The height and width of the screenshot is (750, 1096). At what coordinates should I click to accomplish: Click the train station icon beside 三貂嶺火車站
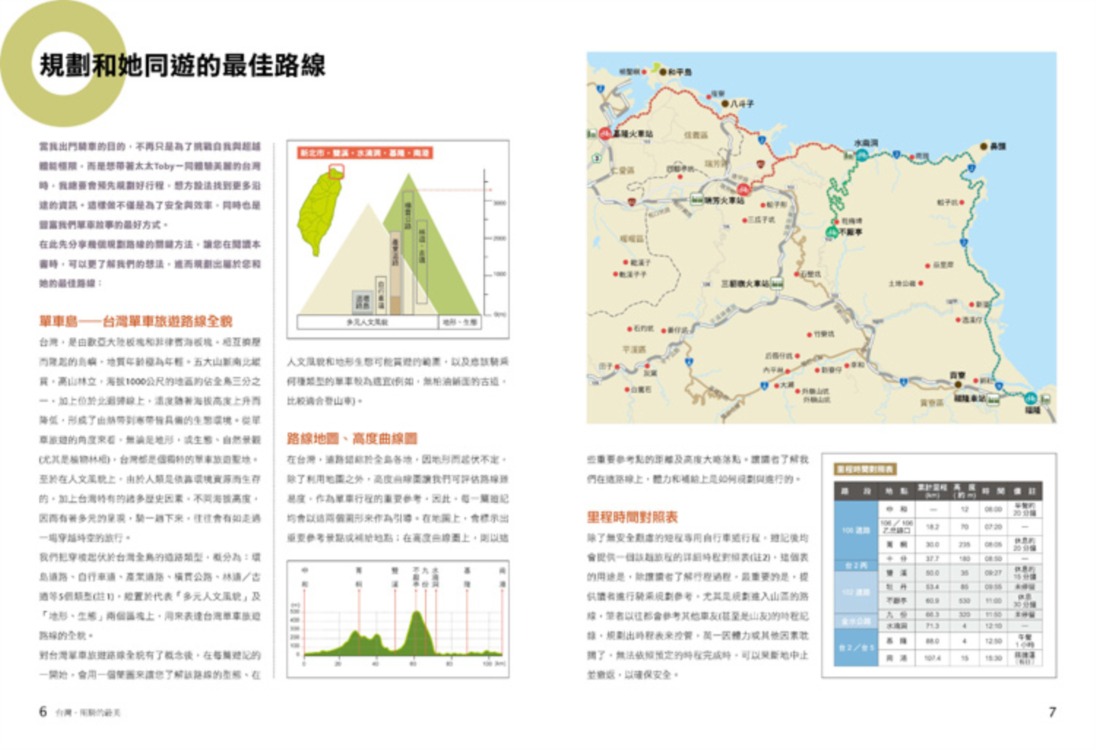coord(776,284)
